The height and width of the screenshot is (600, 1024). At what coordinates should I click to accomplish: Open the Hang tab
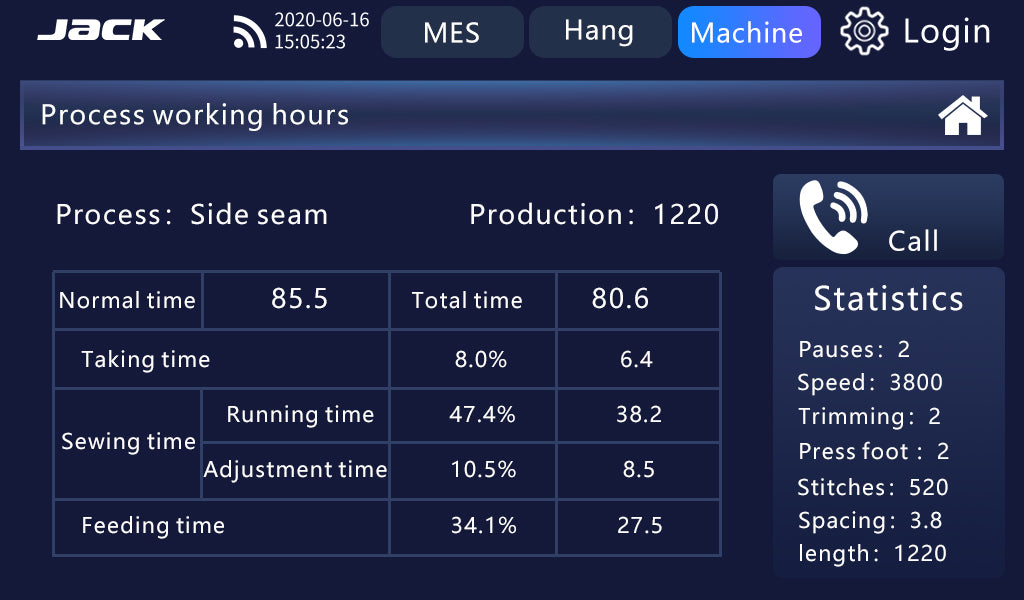599,32
